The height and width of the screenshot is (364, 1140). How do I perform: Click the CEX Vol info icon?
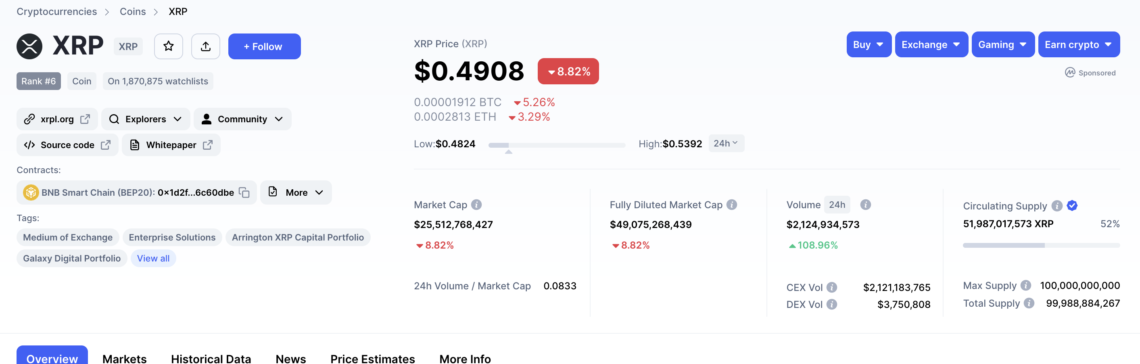click(x=832, y=287)
